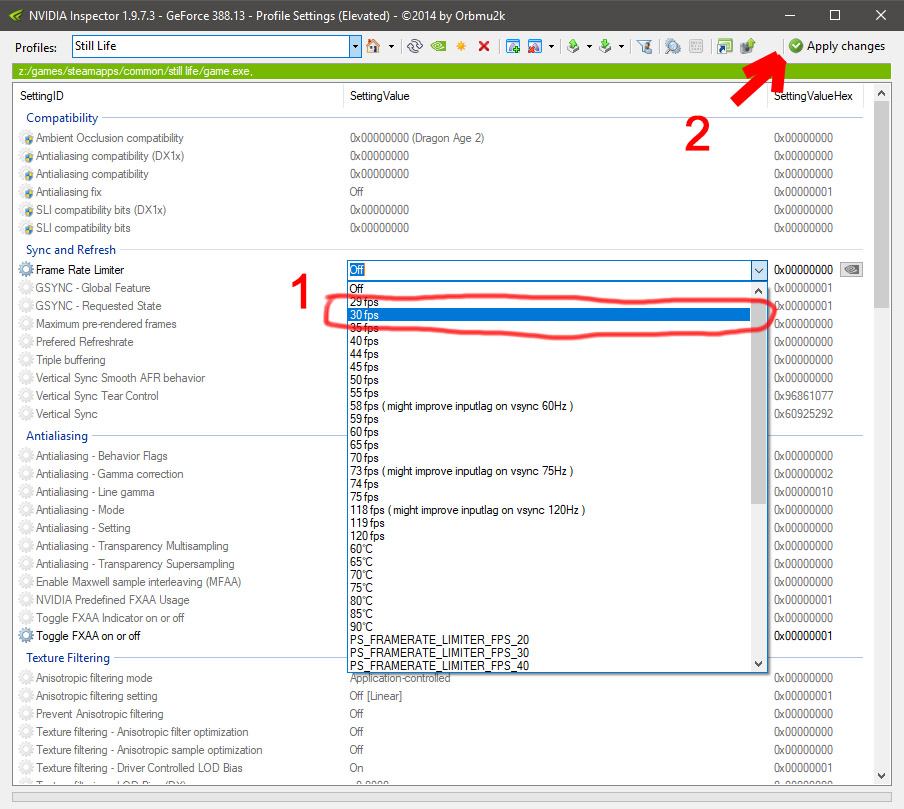
Task: Select Off in the frame rate list
Action: click(550, 288)
